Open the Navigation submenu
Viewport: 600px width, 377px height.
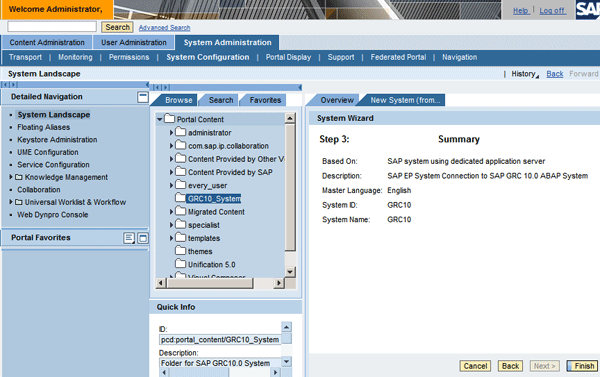pyautogui.click(x=460, y=57)
